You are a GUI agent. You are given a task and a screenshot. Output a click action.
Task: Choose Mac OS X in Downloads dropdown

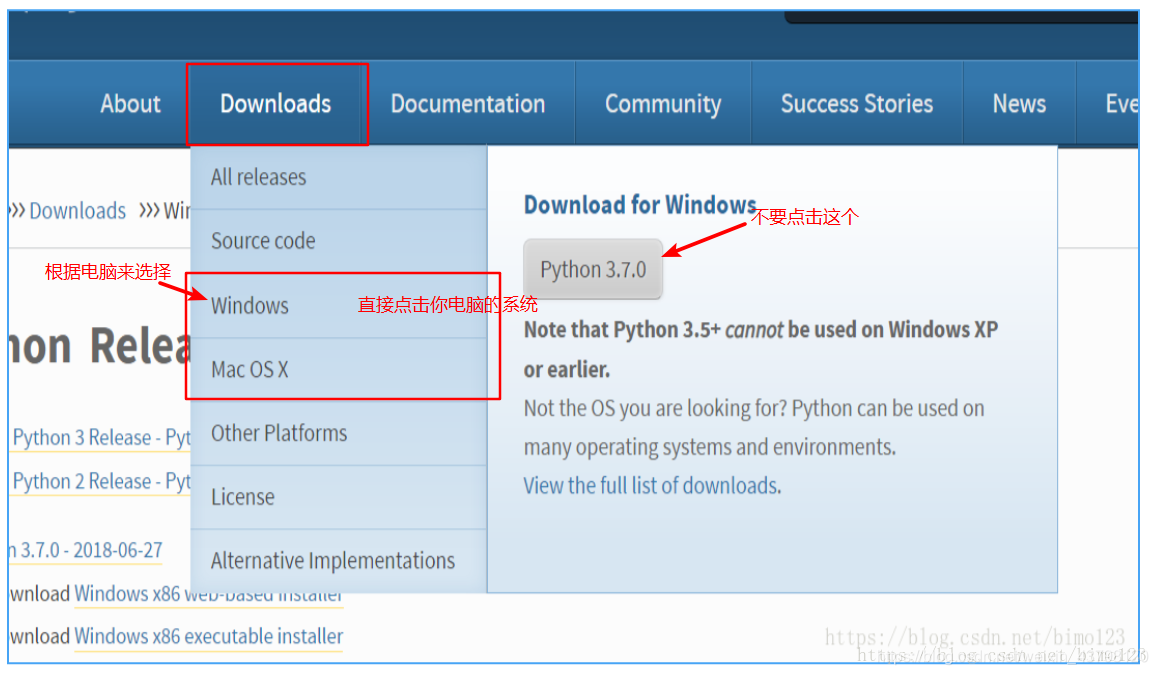coord(339,369)
